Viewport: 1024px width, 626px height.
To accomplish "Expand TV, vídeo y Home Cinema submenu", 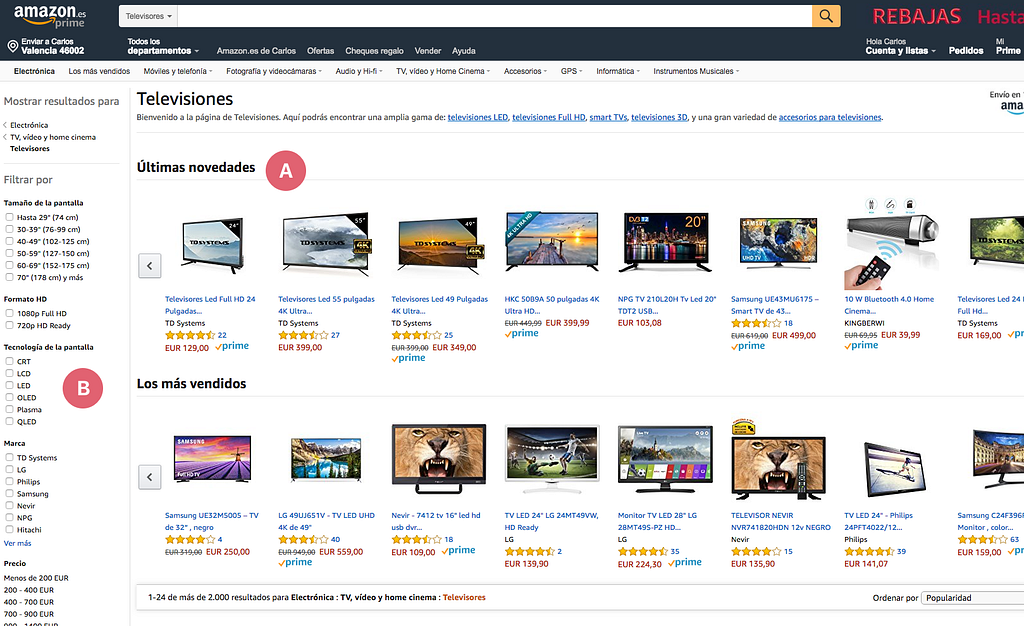I will tap(443, 71).
